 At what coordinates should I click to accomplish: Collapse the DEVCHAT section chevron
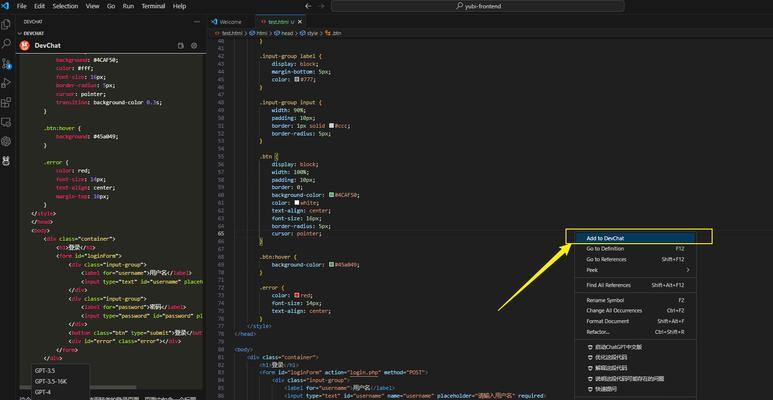(20, 33)
